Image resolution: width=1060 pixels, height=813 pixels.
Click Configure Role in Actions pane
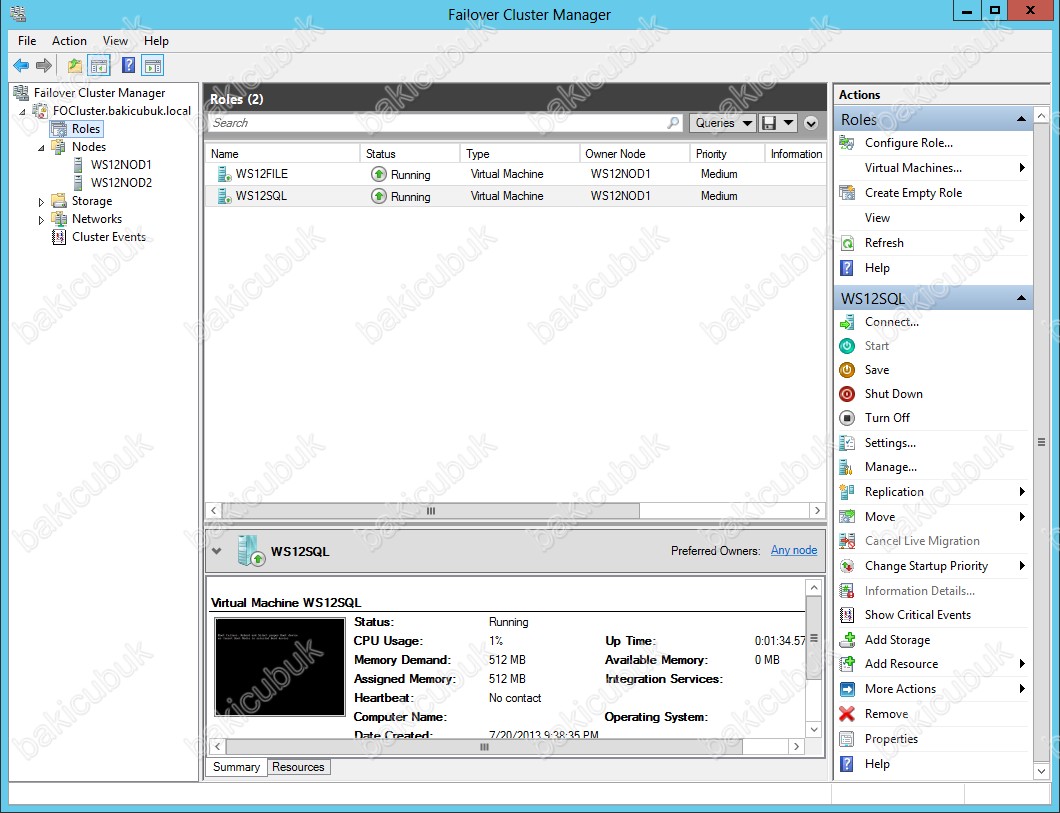(908, 143)
